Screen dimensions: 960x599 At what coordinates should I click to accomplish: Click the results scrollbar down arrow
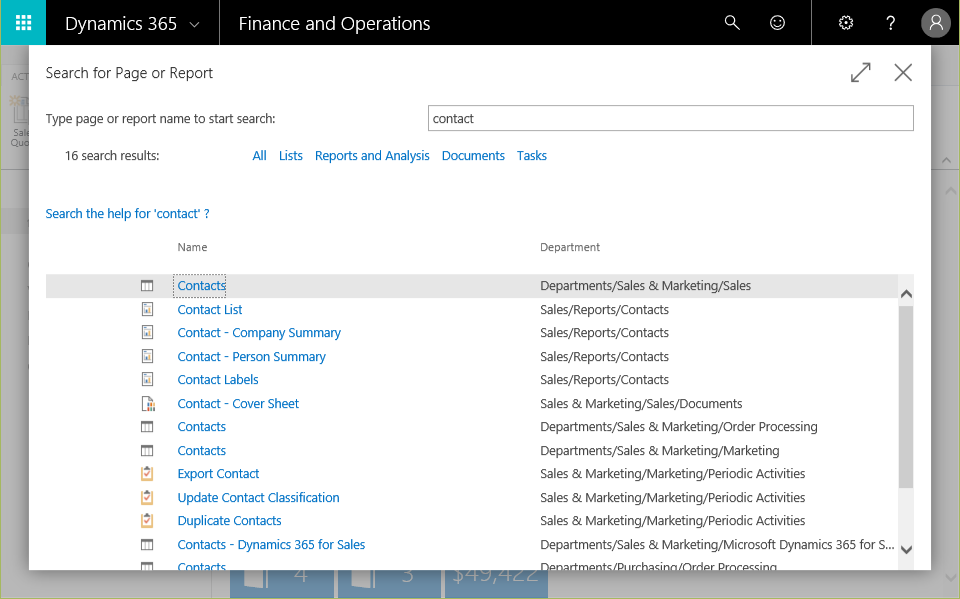(907, 549)
